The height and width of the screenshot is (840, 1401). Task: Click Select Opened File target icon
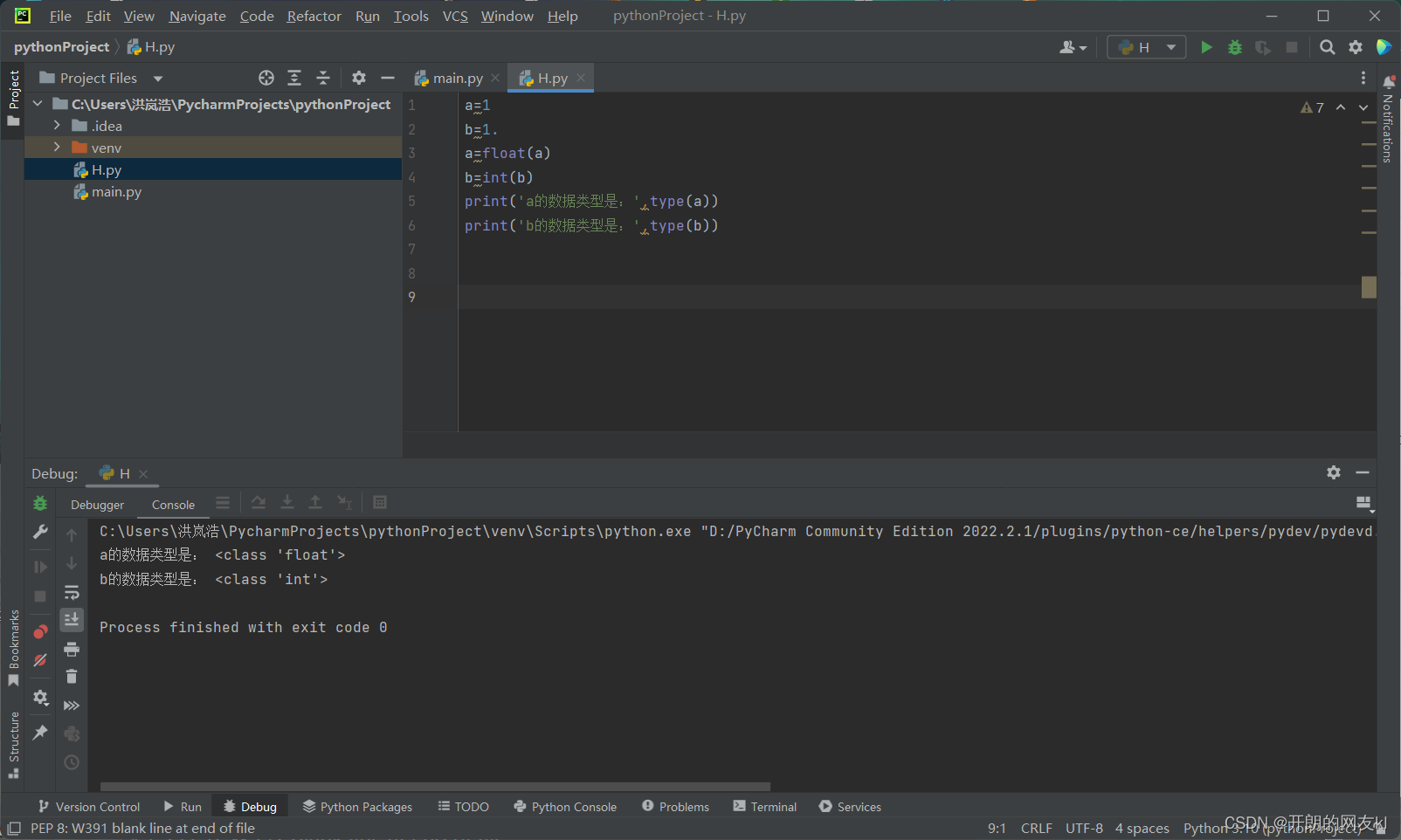(266, 78)
